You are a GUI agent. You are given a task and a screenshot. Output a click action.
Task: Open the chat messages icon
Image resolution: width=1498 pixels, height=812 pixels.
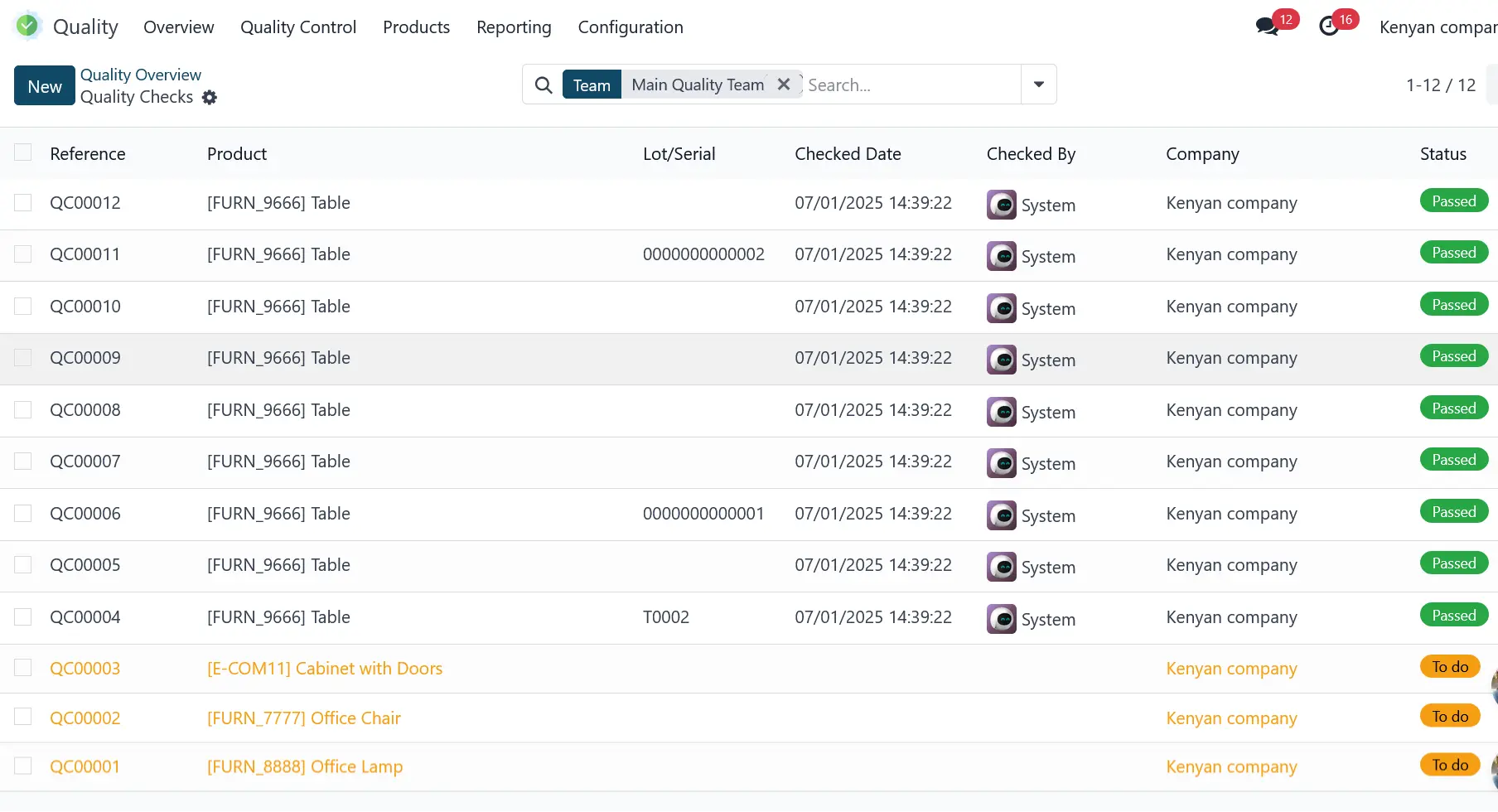(1267, 27)
